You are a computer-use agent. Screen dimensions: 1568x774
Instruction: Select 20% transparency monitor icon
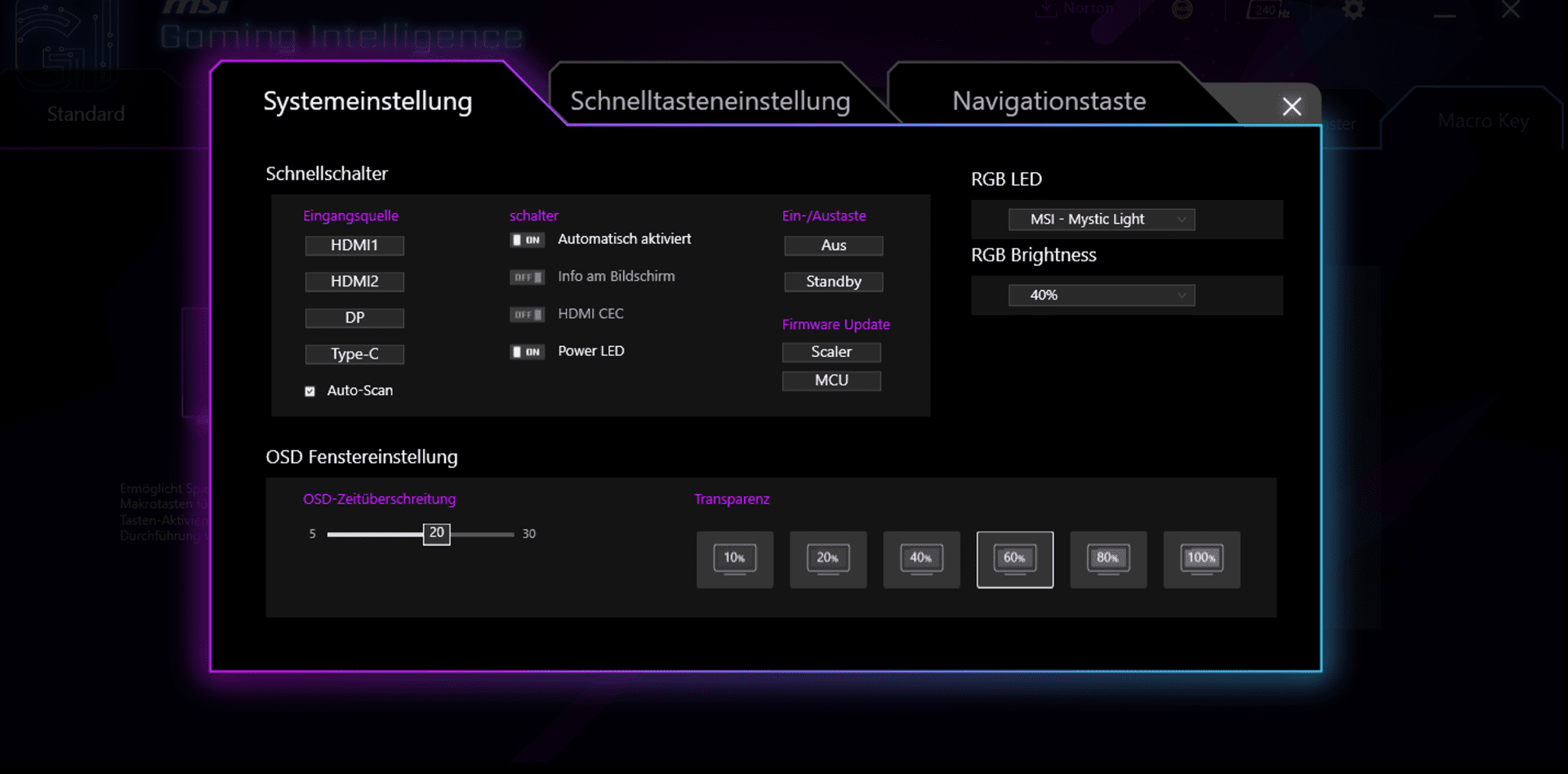[827, 559]
